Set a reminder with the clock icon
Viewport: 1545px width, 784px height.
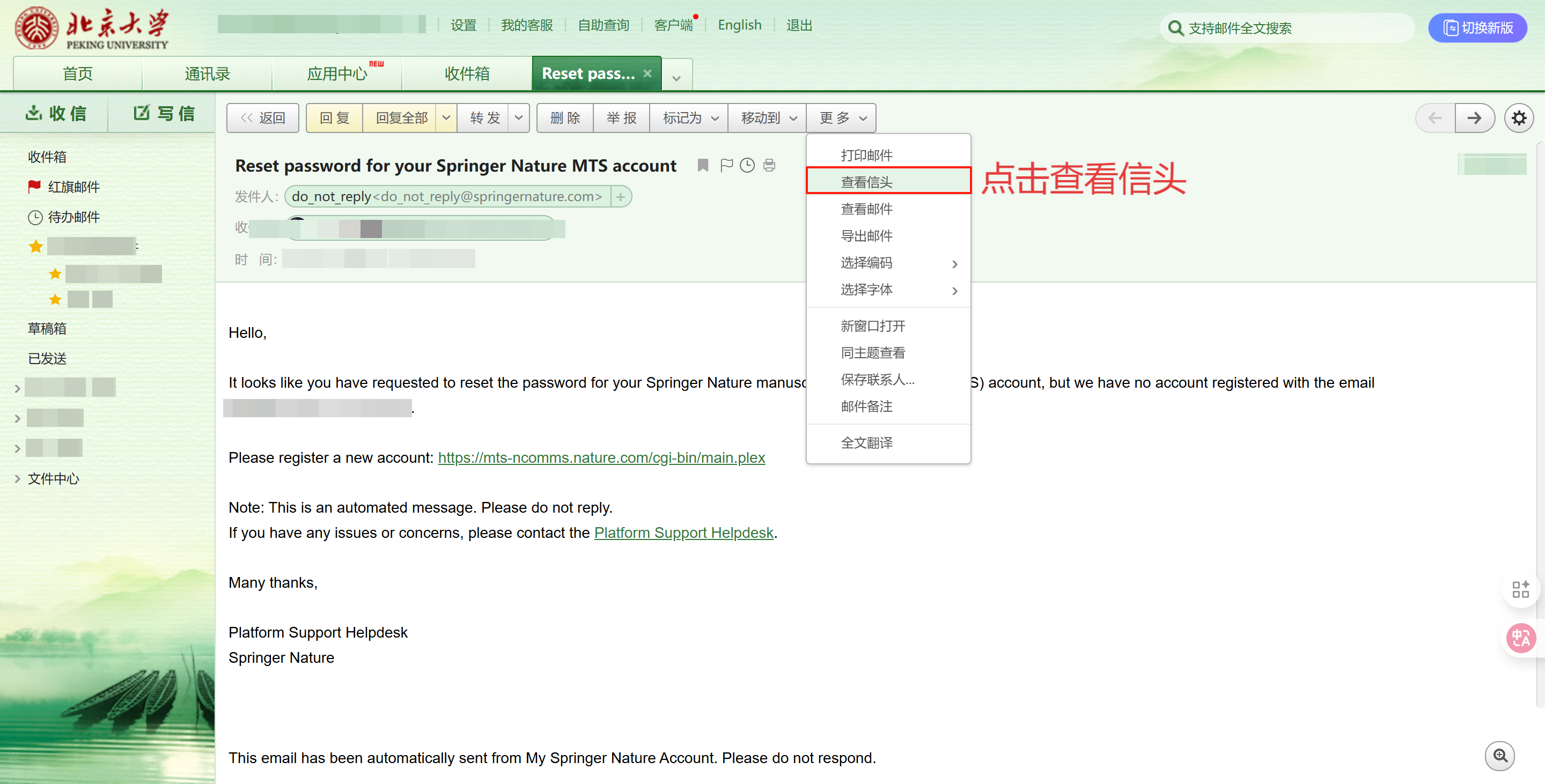pos(747,165)
